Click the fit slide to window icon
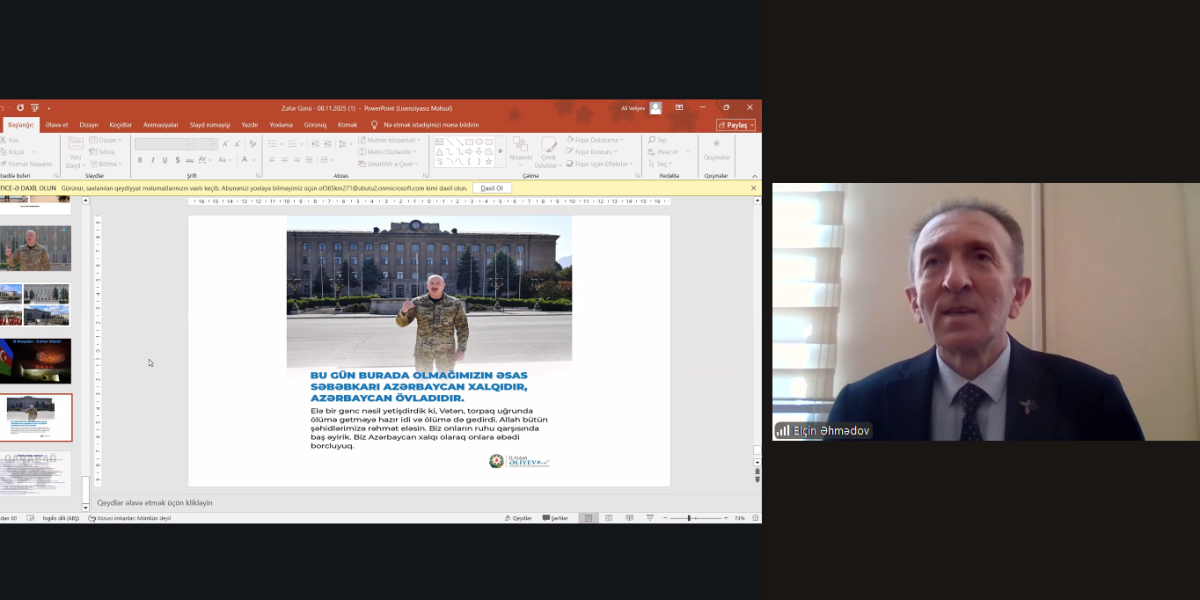The height and width of the screenshot is (600, 1200). (755, 518)
